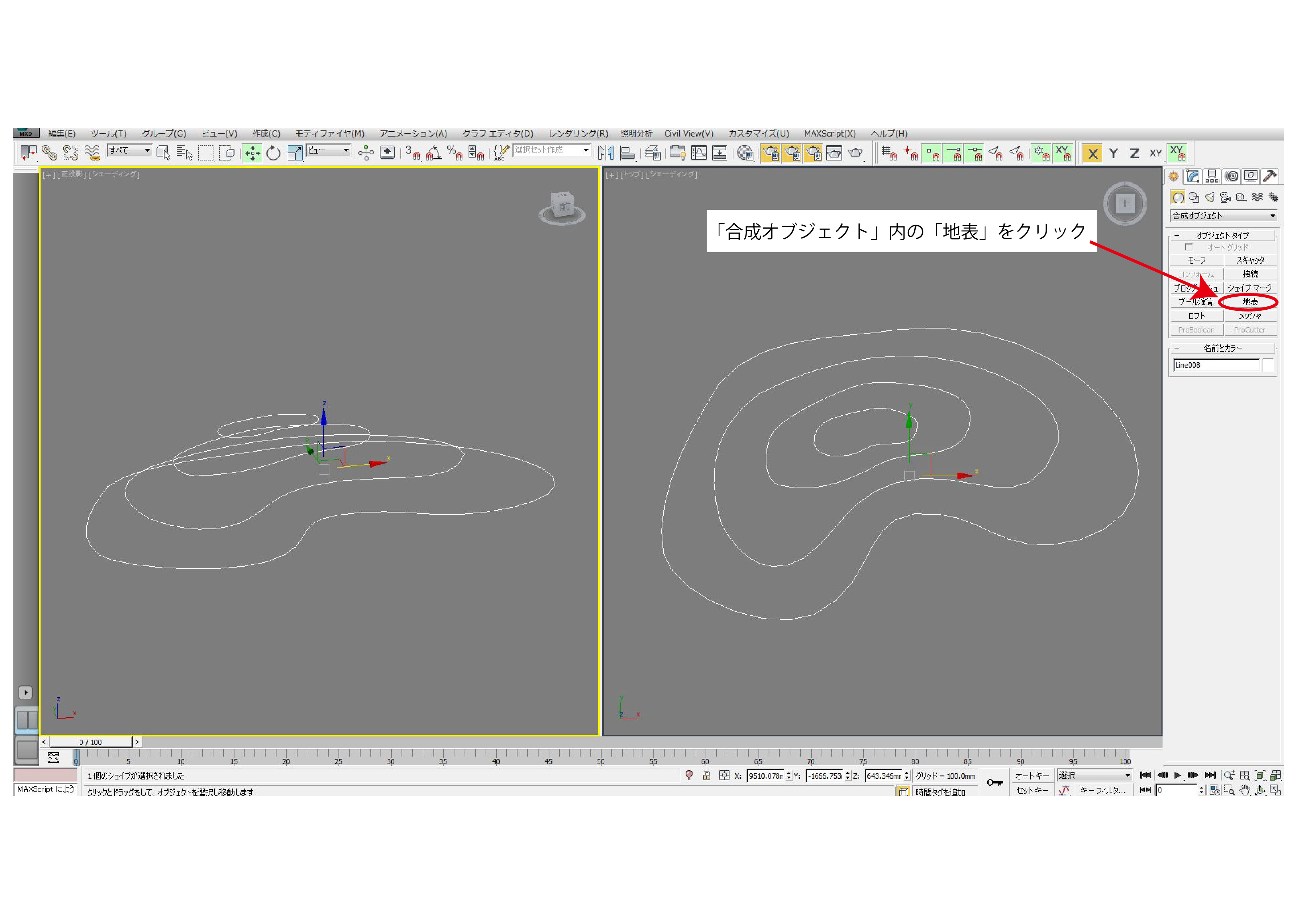Viewport: 1297px width, 924px height.
Task: Select the Rotate tool
Action: (x=273, y=153)
